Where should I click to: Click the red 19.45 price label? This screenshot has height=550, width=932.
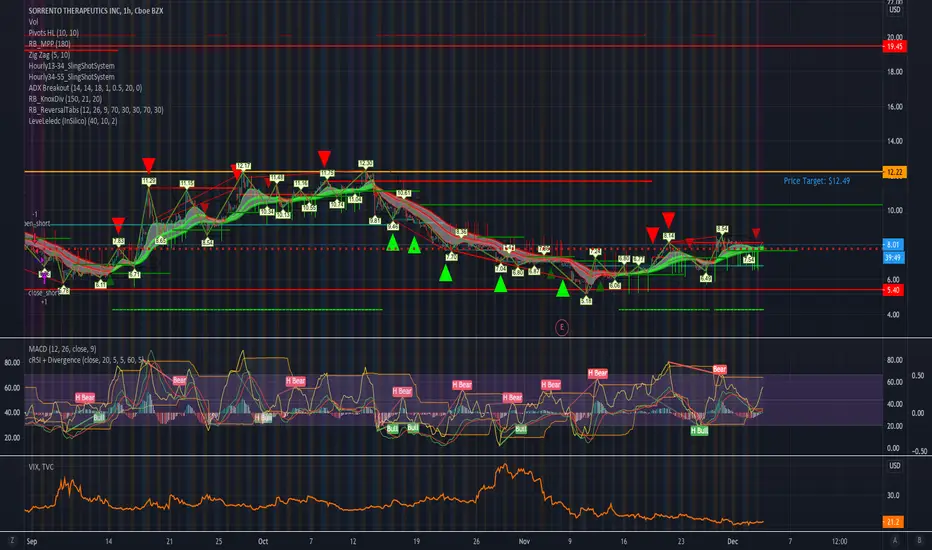click(895, 46)
